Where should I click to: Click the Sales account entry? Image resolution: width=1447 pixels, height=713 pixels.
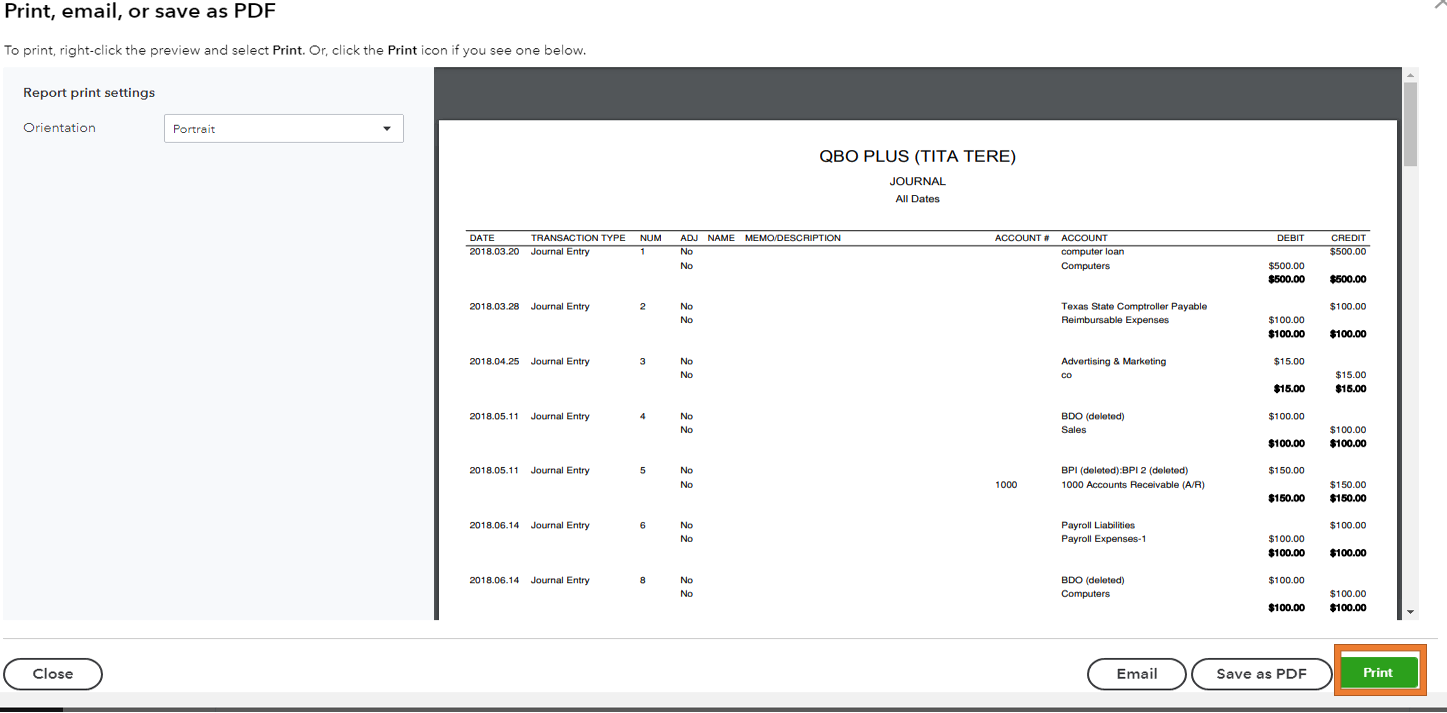[1073, 430]
